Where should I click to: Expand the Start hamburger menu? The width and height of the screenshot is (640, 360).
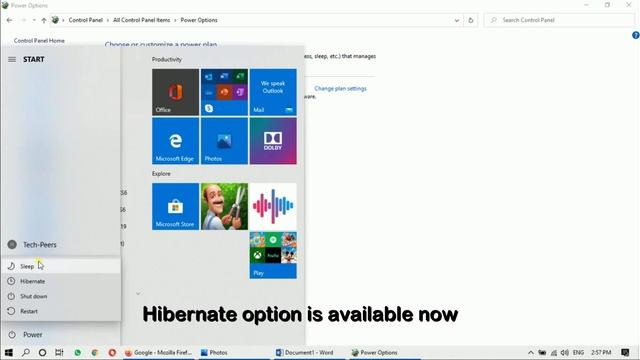tap(12, 60)
